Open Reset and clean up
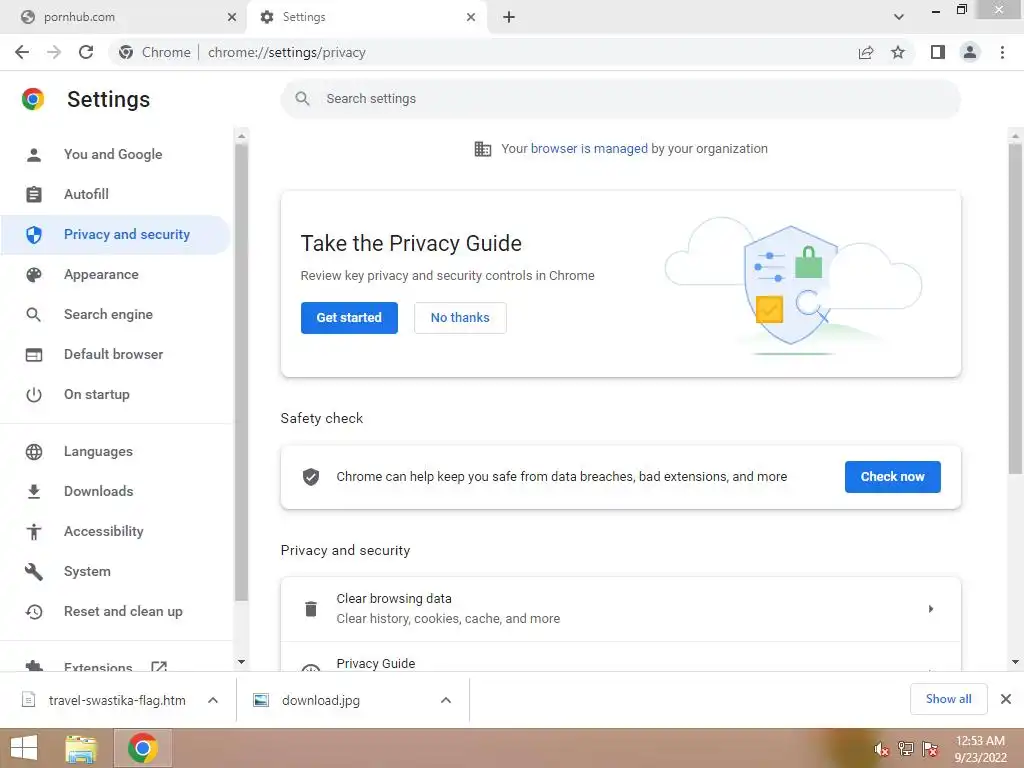Viewport: 1024px width, 768px height. click(x=123, y=611)
